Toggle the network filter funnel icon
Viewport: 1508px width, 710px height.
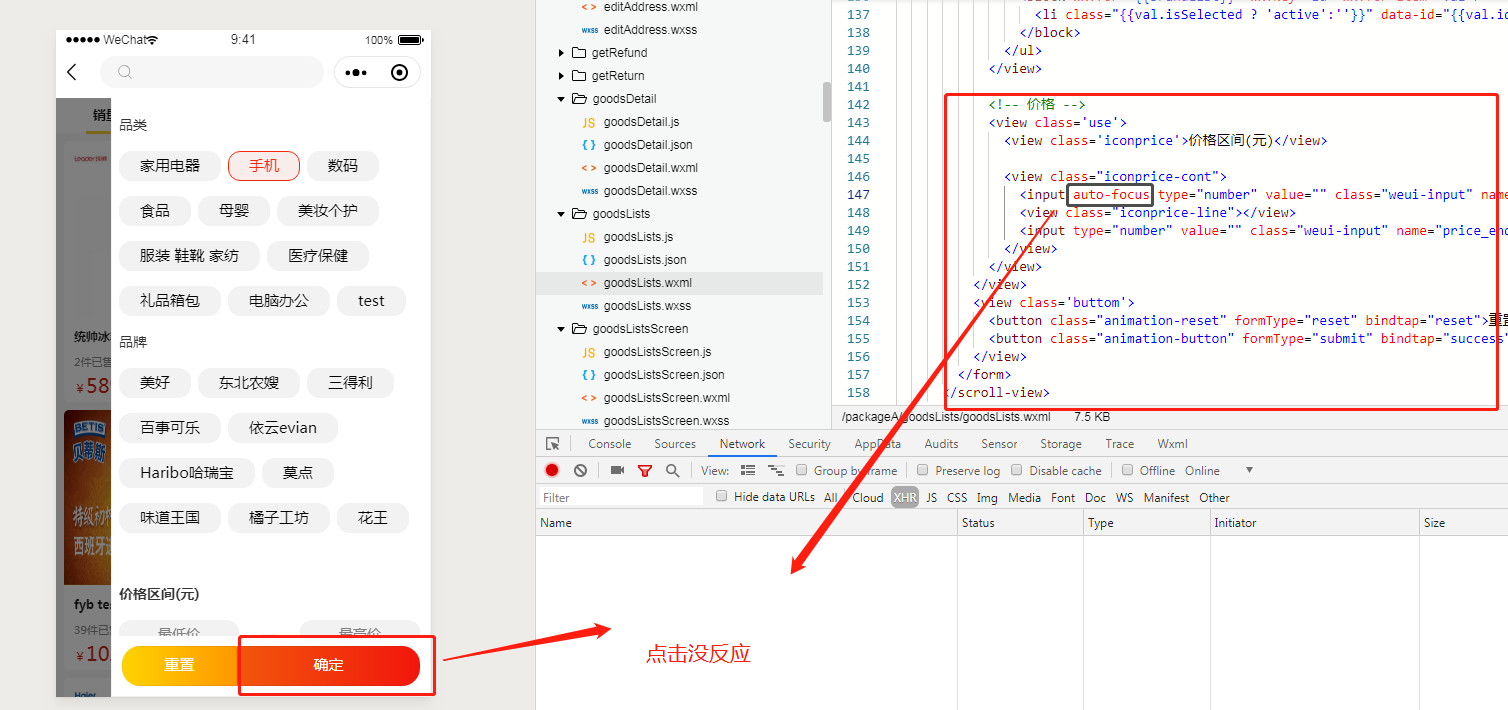[645, 471]
